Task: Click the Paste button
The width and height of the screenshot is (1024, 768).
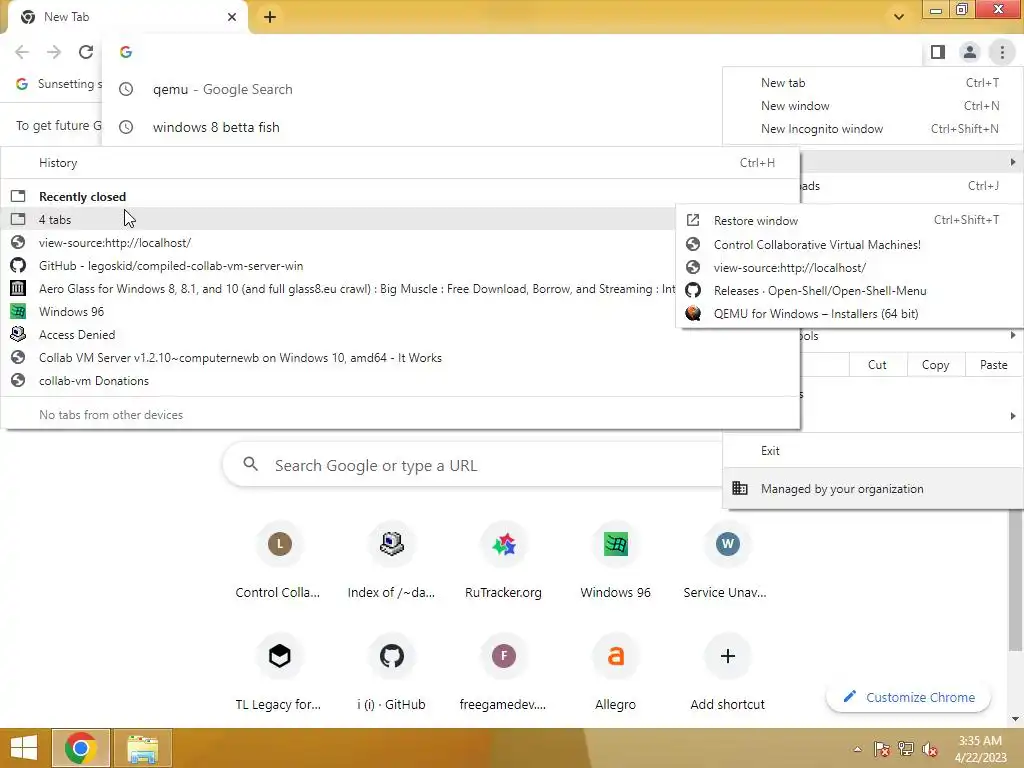Action: [993, 365]
